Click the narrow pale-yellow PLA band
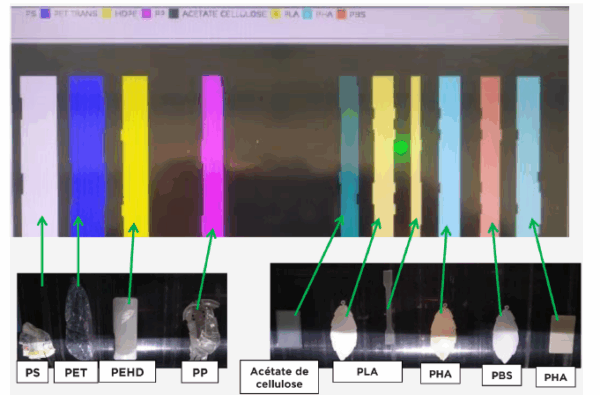This screenshot has height=395, width=600. 416,156
